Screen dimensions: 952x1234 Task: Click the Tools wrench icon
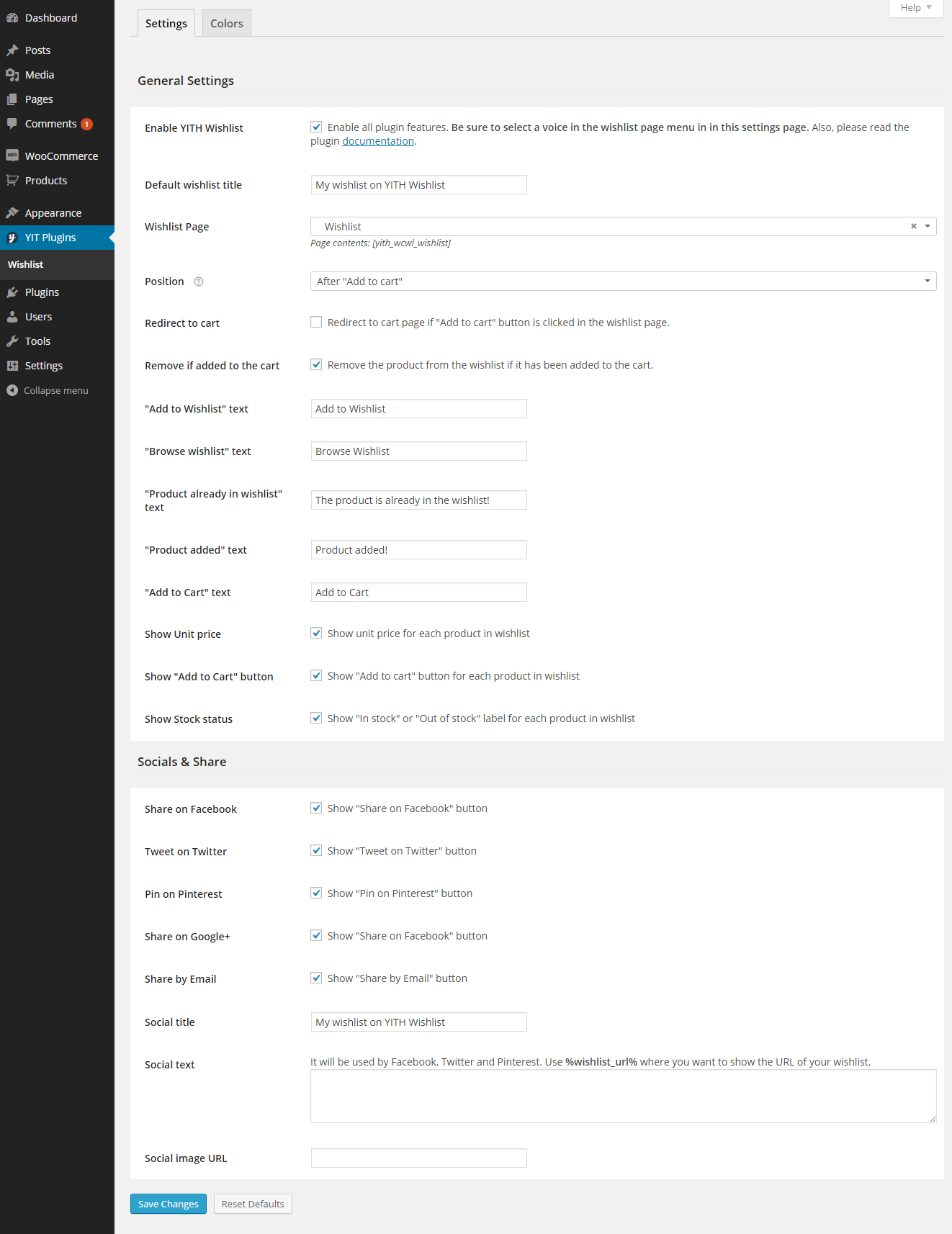point(12,341)
